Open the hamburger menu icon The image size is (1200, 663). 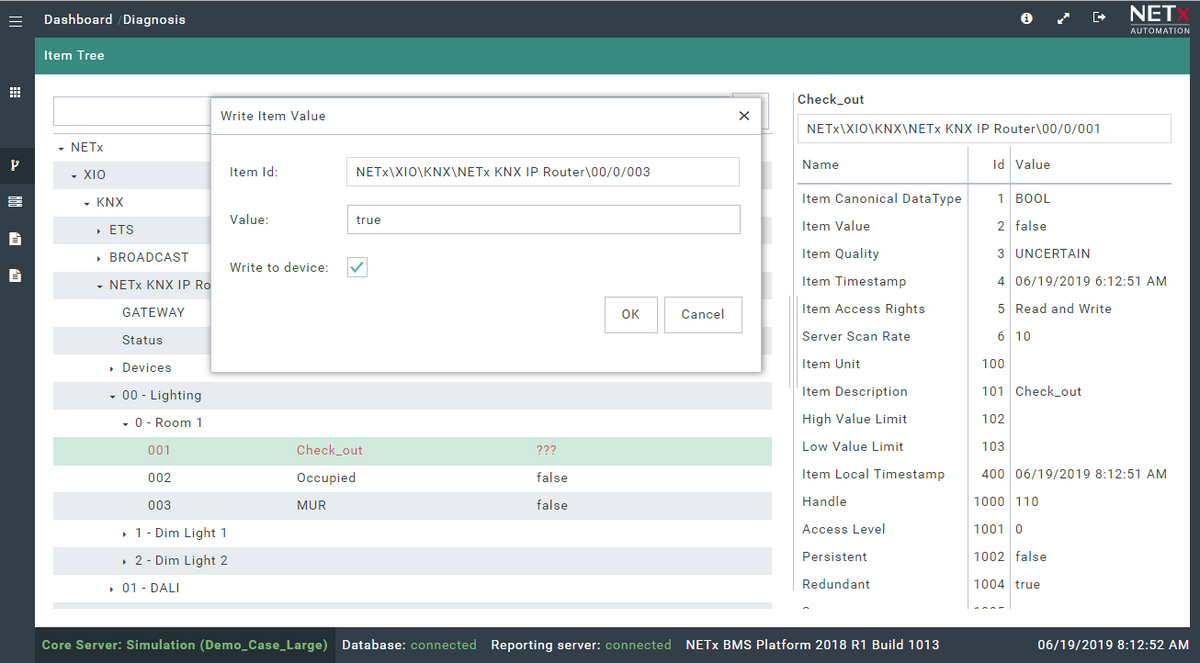coord(15,20)
